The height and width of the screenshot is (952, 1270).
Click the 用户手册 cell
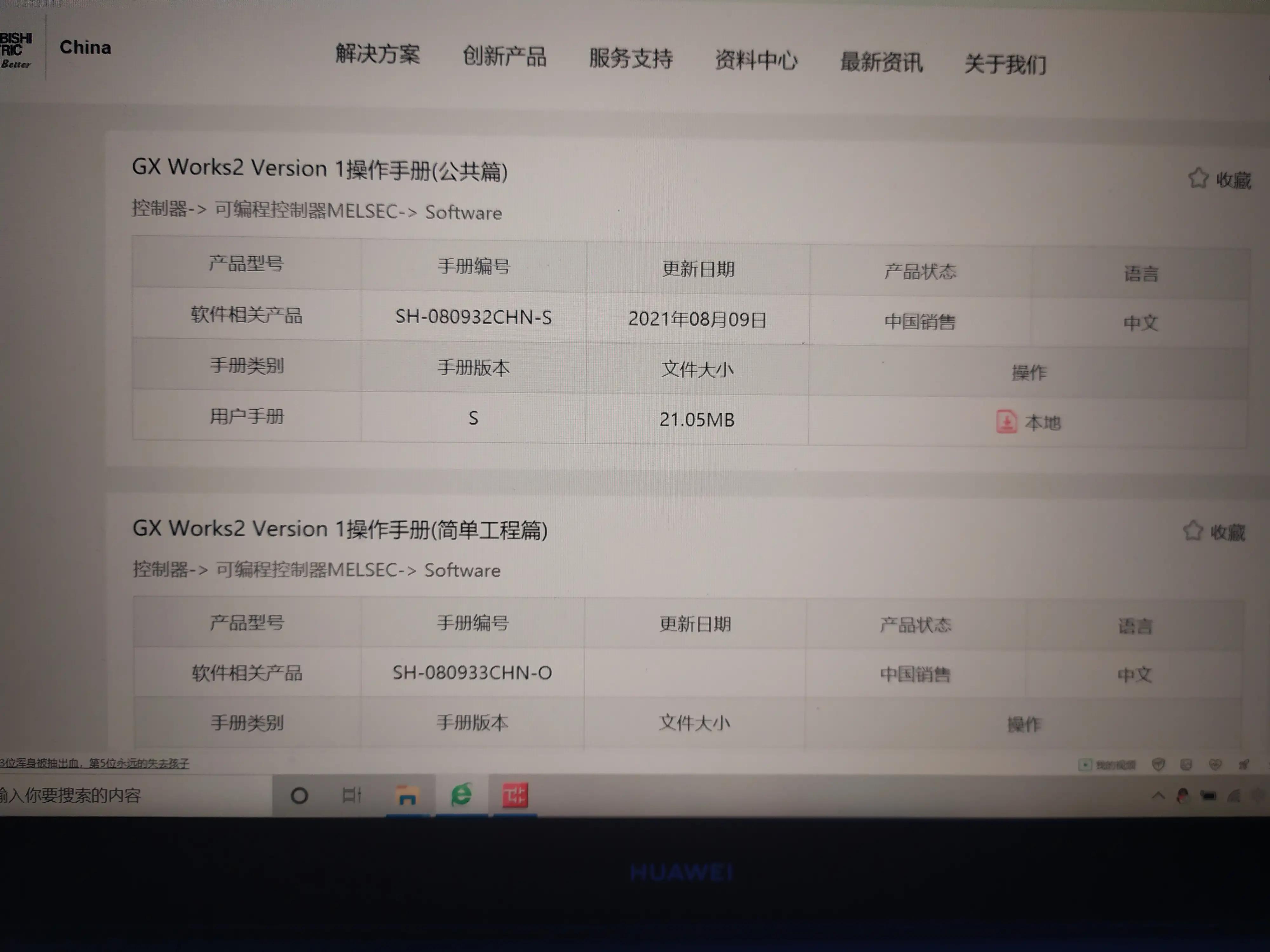point(247,416)
